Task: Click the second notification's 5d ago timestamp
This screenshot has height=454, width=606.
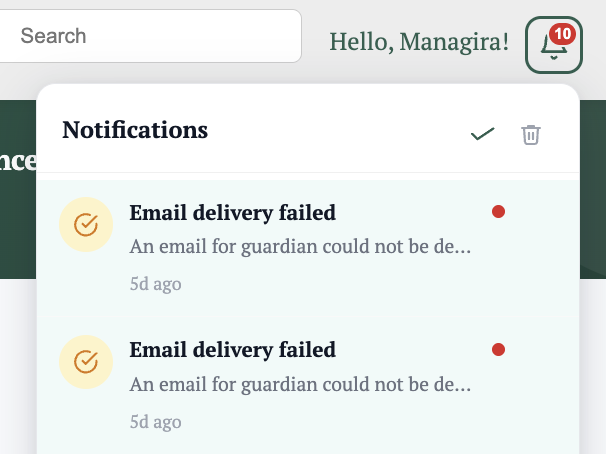Action: [155, 422]
